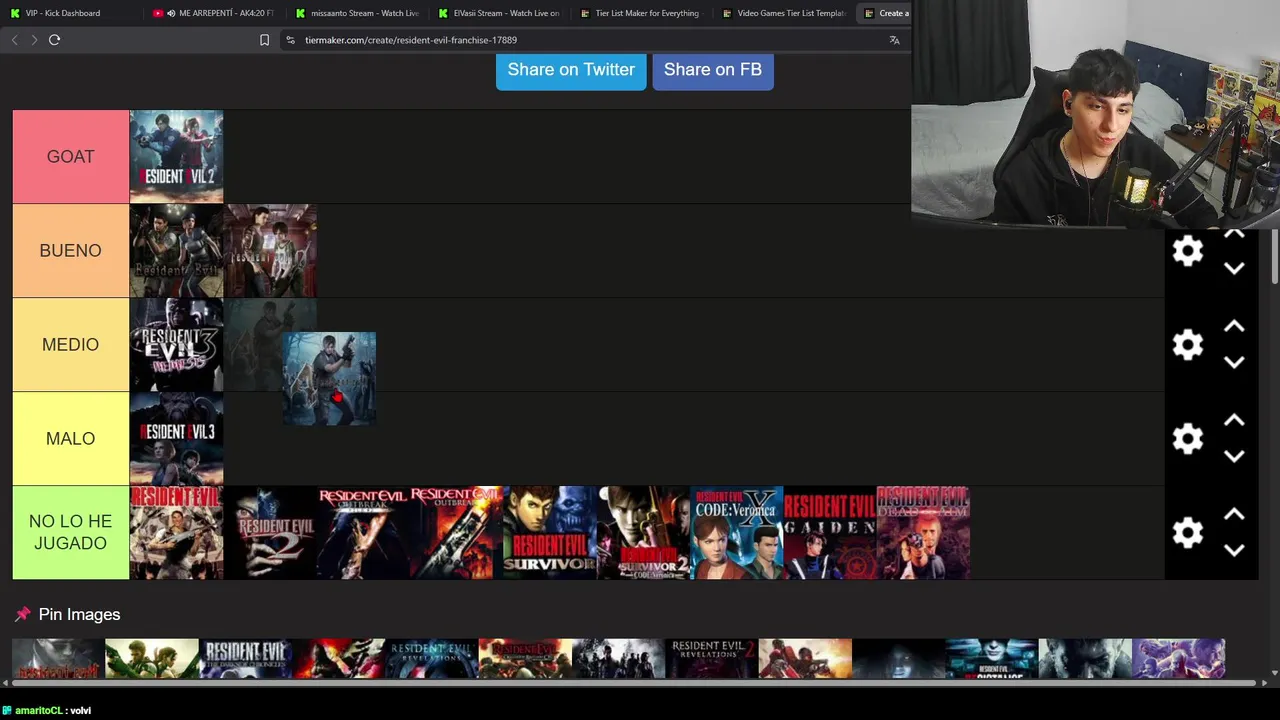Screen dimensions: 1280x720
Task: Mute audio on ME ARREPENTÍ tab
Action: [x=171, y=13]
